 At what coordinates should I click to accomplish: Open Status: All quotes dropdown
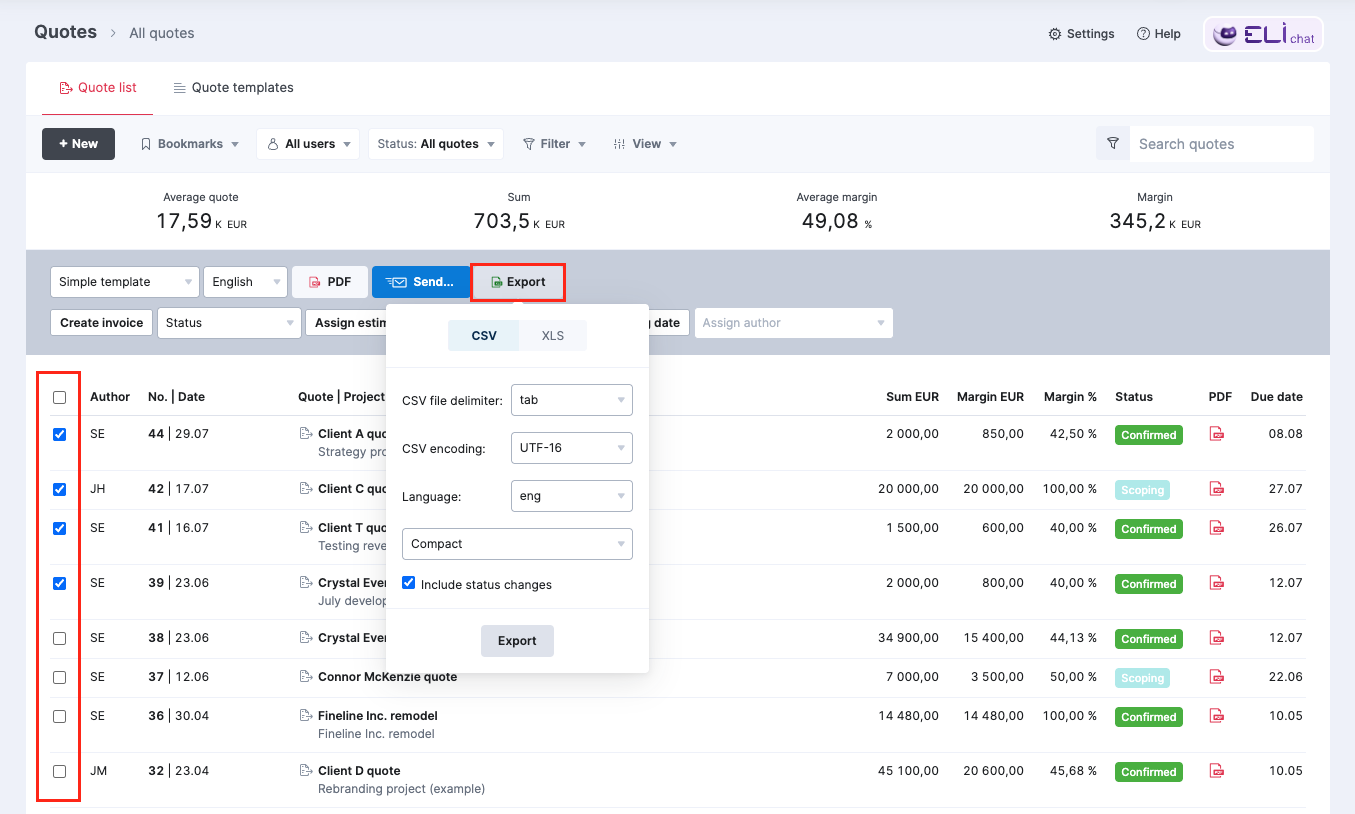coord(436,144)
